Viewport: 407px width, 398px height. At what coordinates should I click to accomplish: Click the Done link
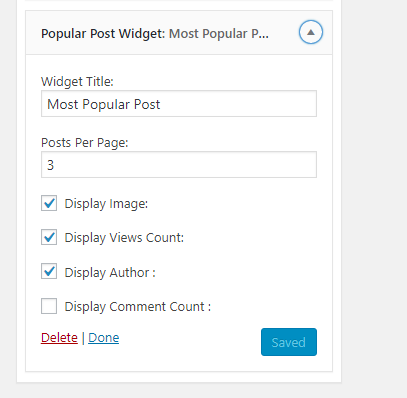coord(103,338)
